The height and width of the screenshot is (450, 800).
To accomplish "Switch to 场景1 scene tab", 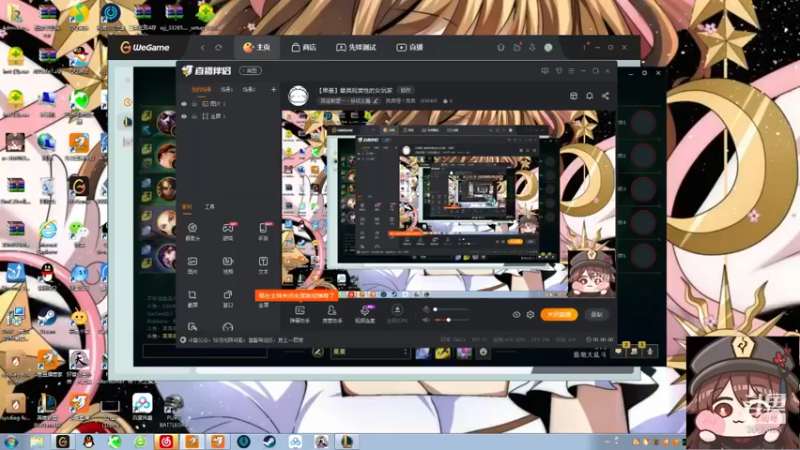I will [x=227, y=90].
